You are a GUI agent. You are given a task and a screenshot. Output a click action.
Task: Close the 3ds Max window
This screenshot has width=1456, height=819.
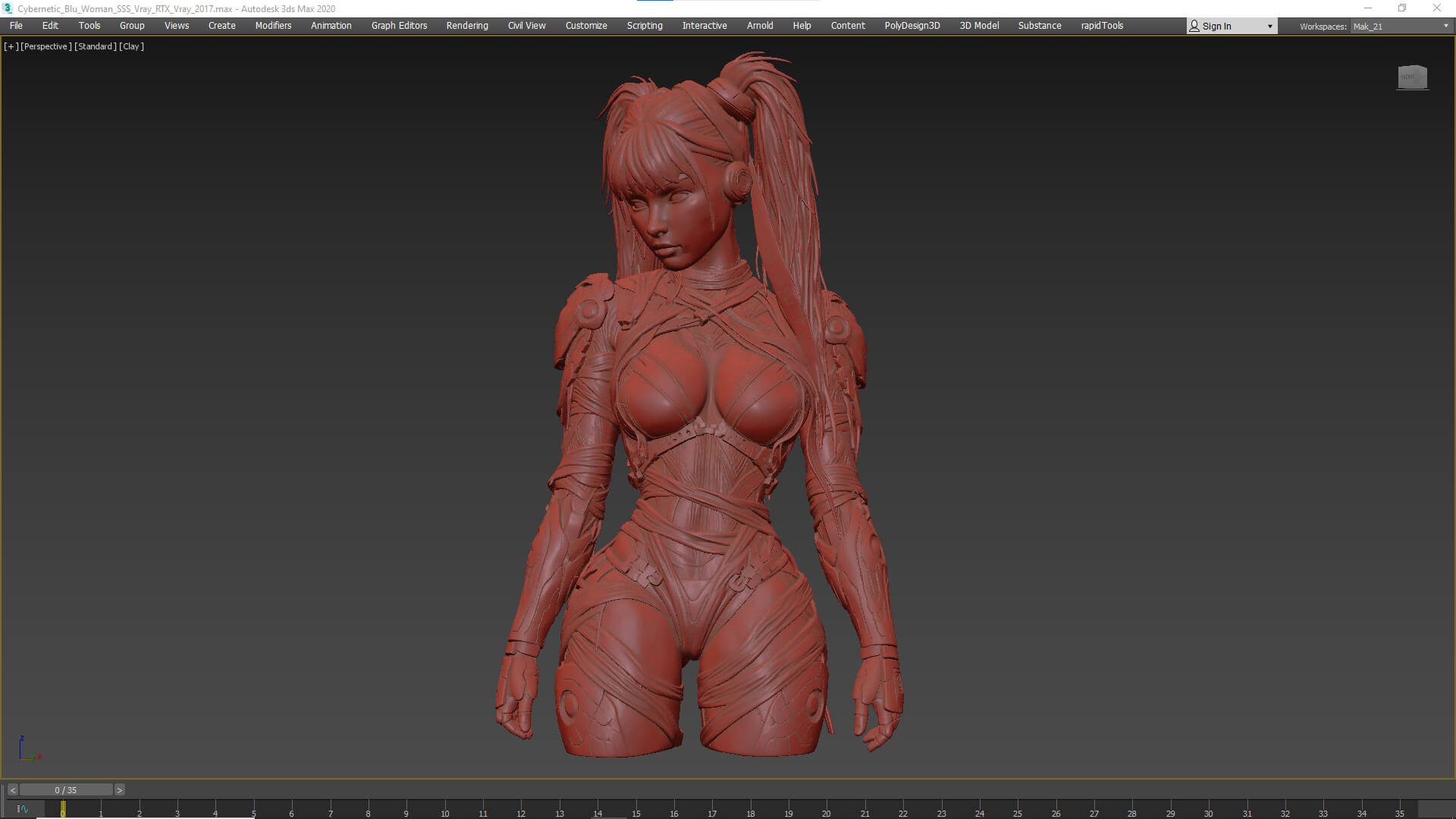click(1437, 8)
